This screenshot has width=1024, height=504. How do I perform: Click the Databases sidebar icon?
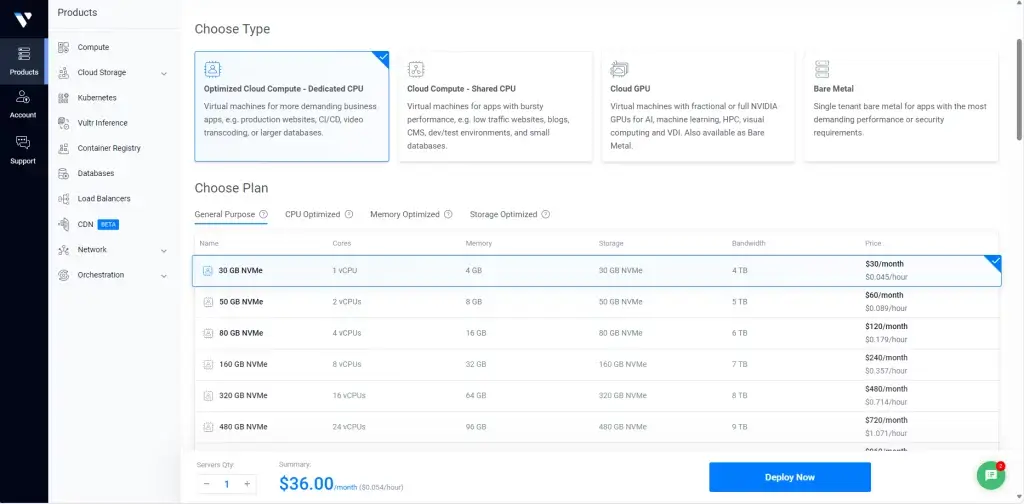64,174
